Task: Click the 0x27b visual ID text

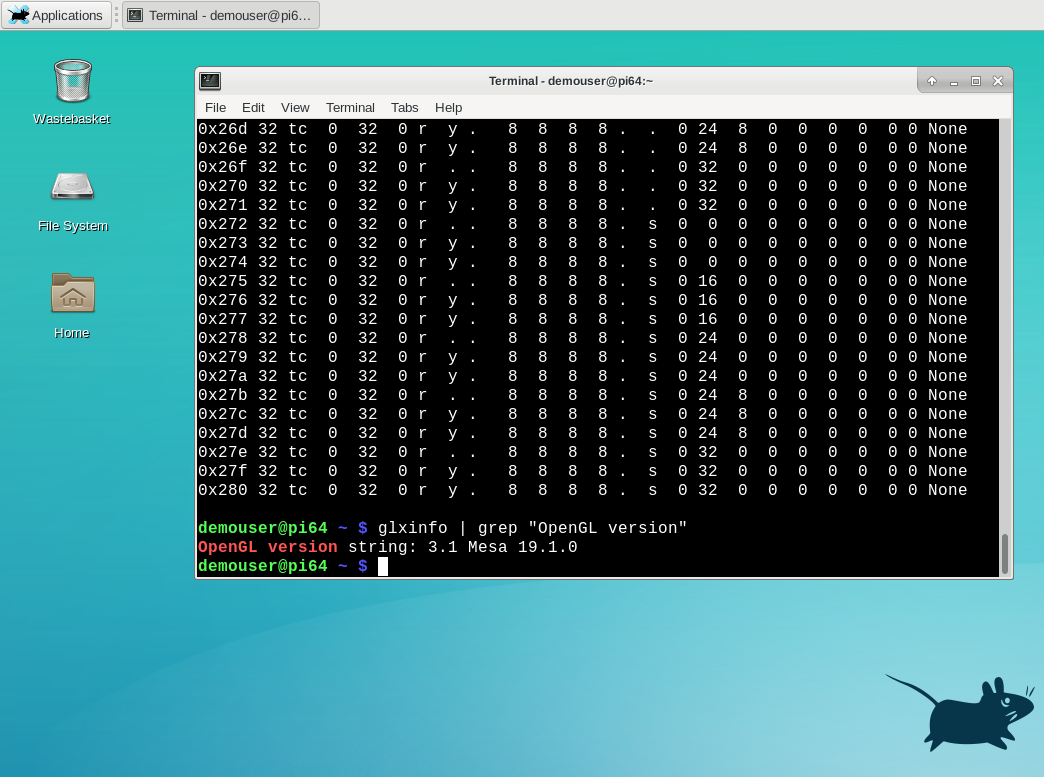Action: 222,395
